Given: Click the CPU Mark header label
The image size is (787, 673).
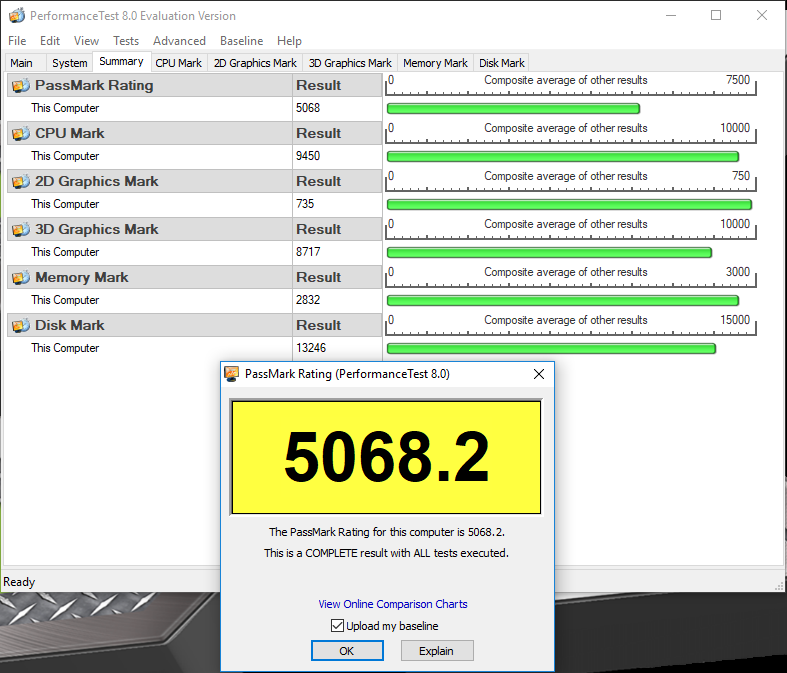Looking at the screenshot, I should click(x=70, y=133).
